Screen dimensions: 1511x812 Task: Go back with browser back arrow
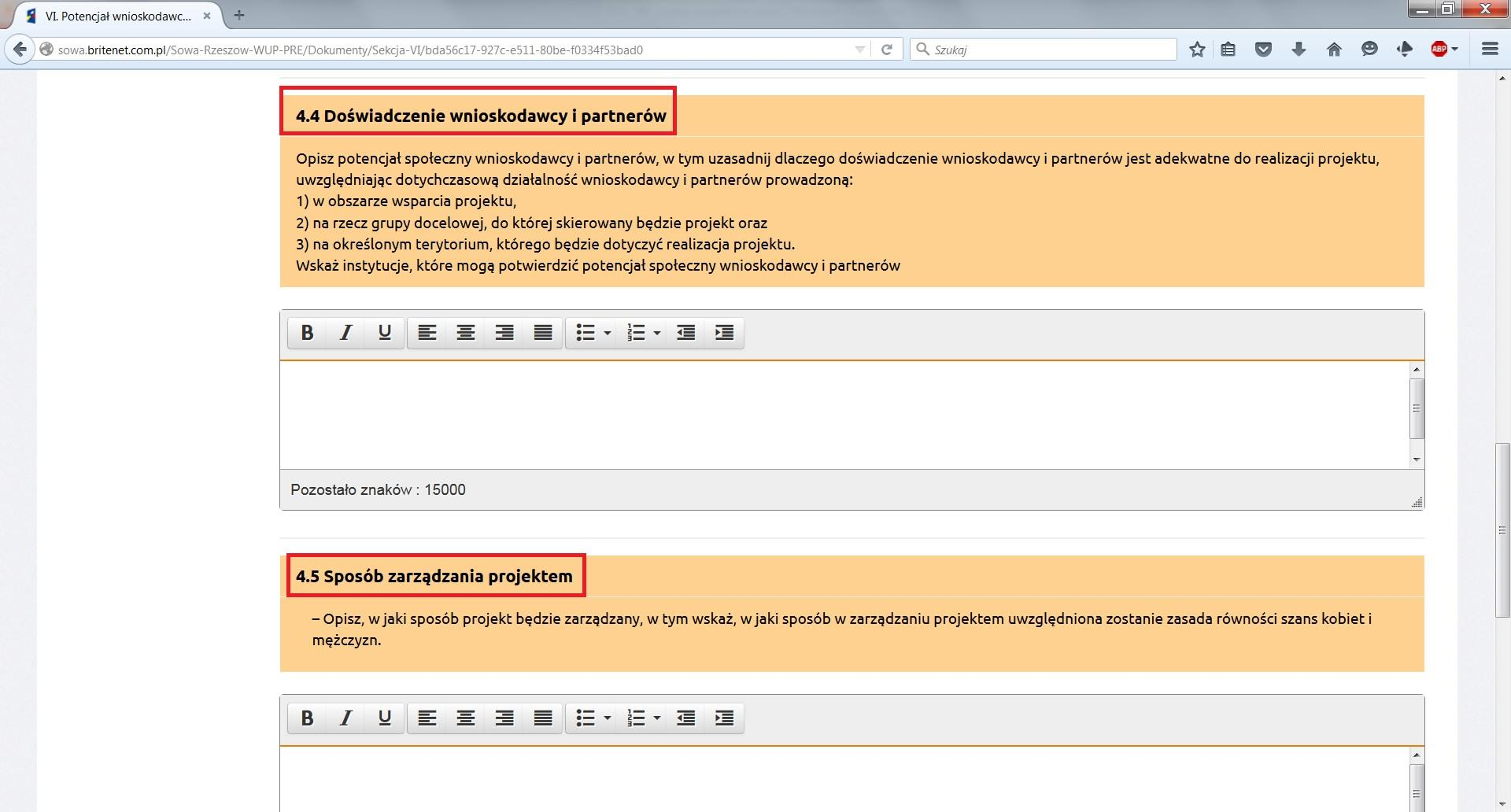coord(20,49)
